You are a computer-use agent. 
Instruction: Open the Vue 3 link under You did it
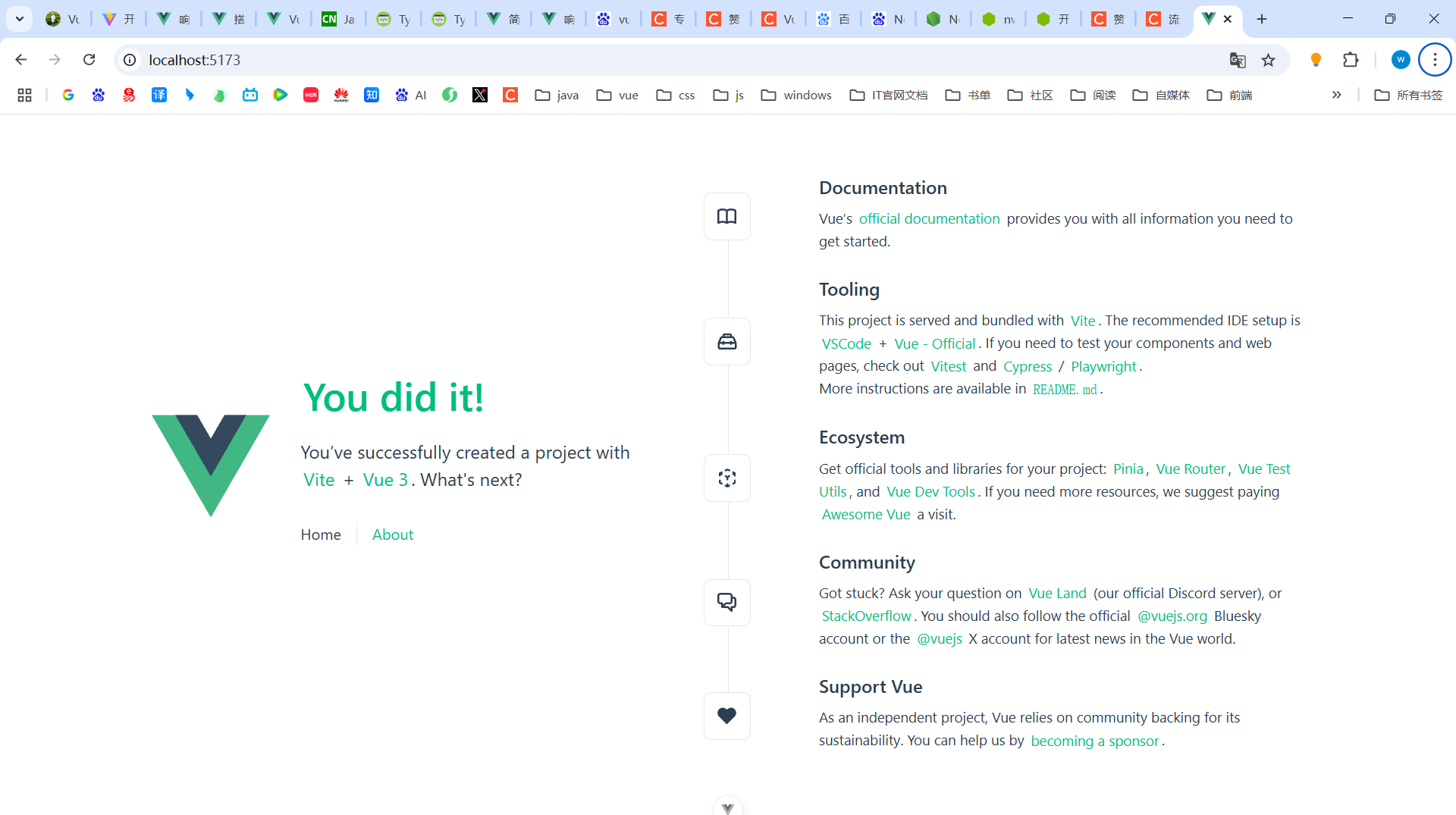pyautogui.click(x=385, y=480)
